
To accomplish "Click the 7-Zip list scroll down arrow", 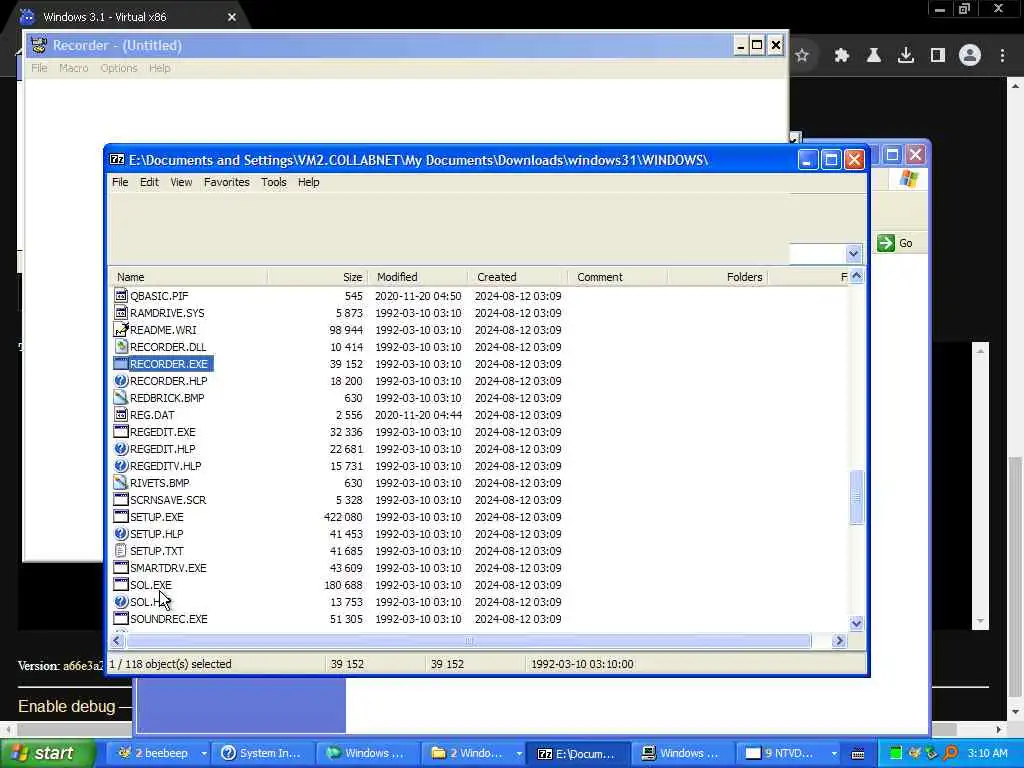I will coord(856,624).
